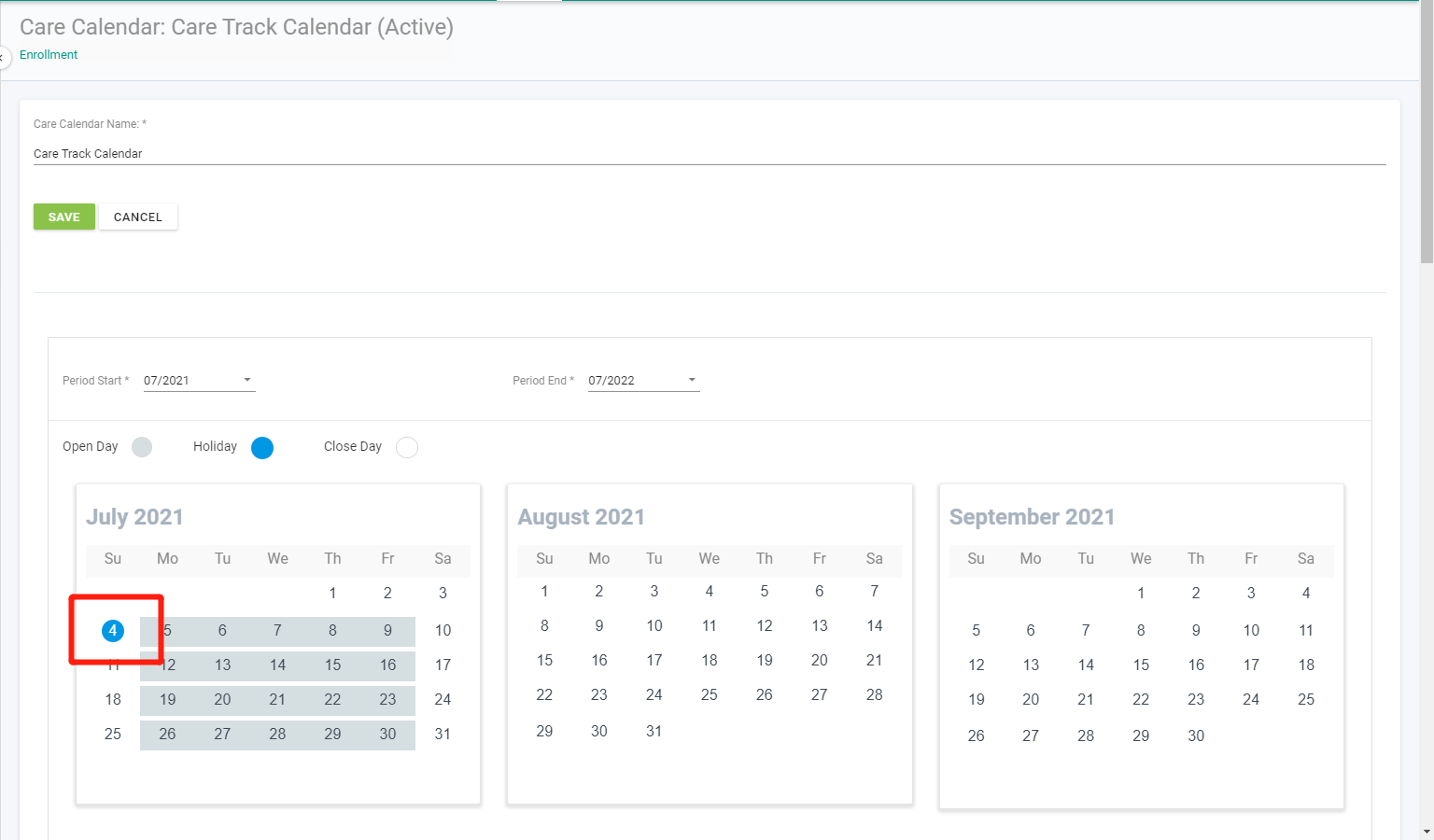The height and width of the screenshot is (840, 1434).
Task: Select the Open Day gray circle
Action: [x=142, y=447]
